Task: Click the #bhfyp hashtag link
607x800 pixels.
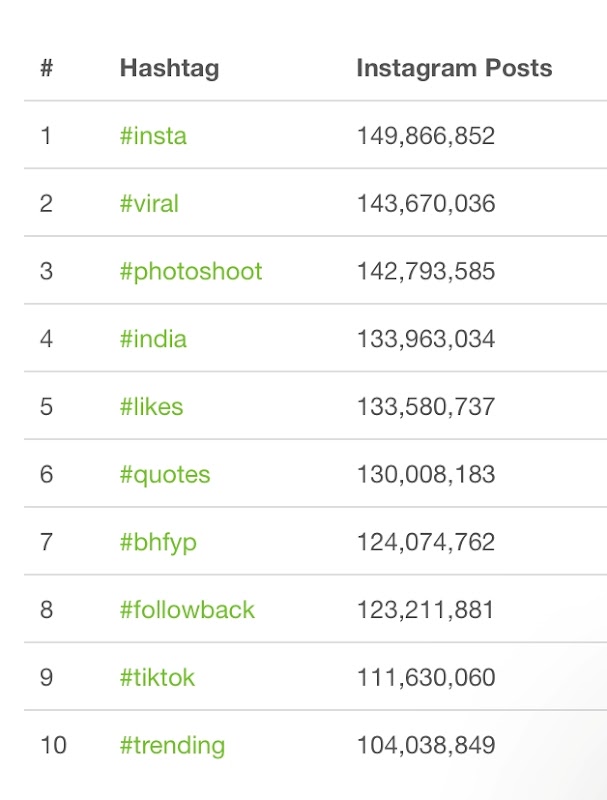Action: pyautogui.click(x=158, y=542)
